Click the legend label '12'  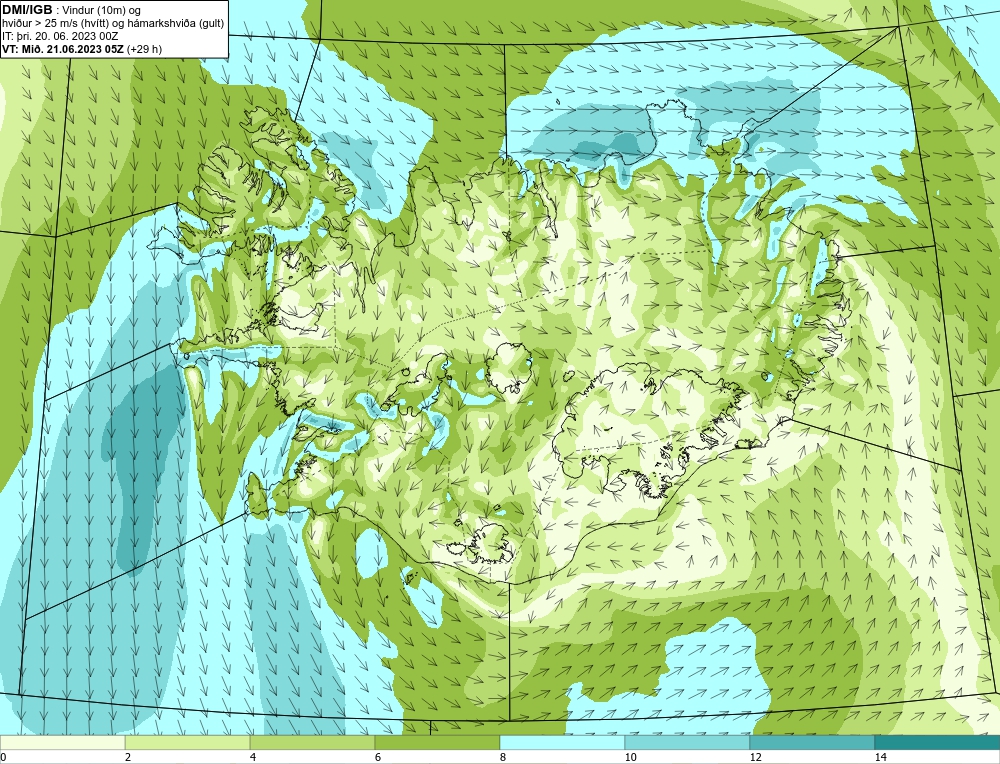click(x=756, y=757)
